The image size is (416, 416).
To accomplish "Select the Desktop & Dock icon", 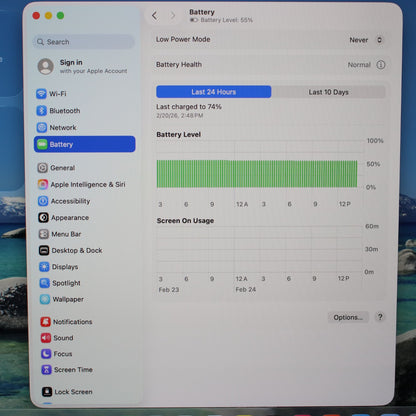I will click(44, 250).
